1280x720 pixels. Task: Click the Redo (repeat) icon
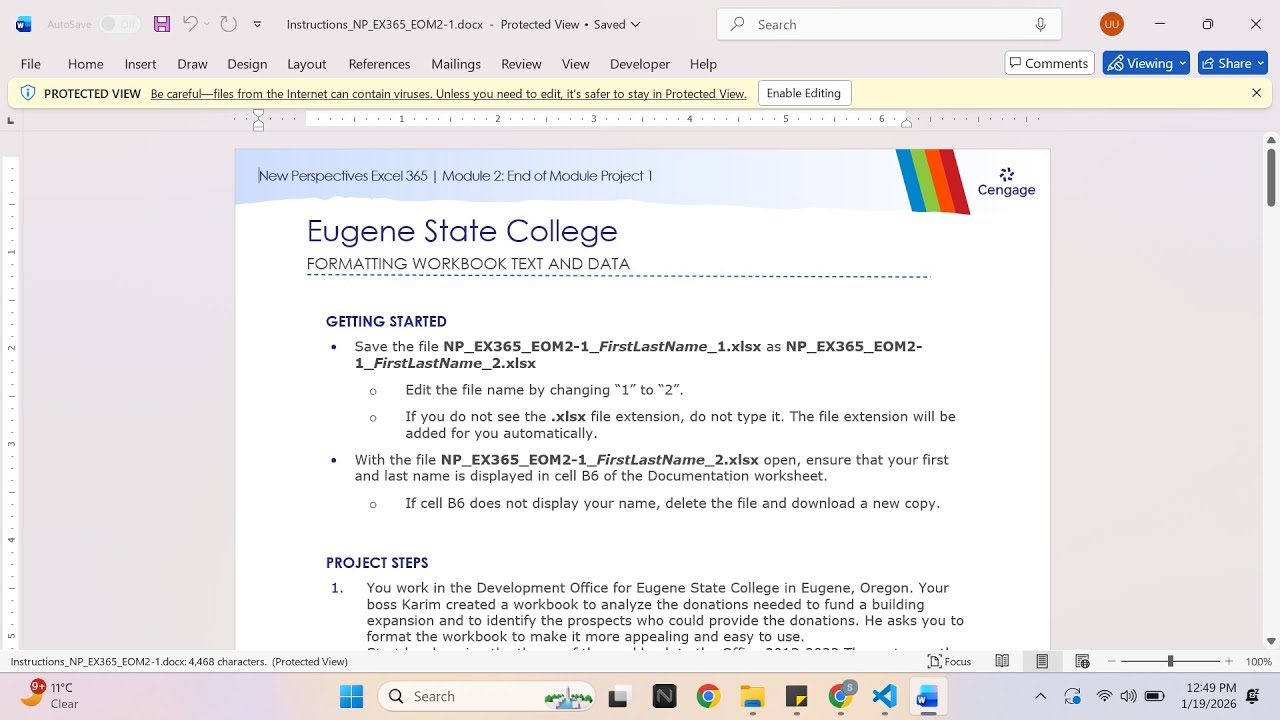tap(228, 24)
